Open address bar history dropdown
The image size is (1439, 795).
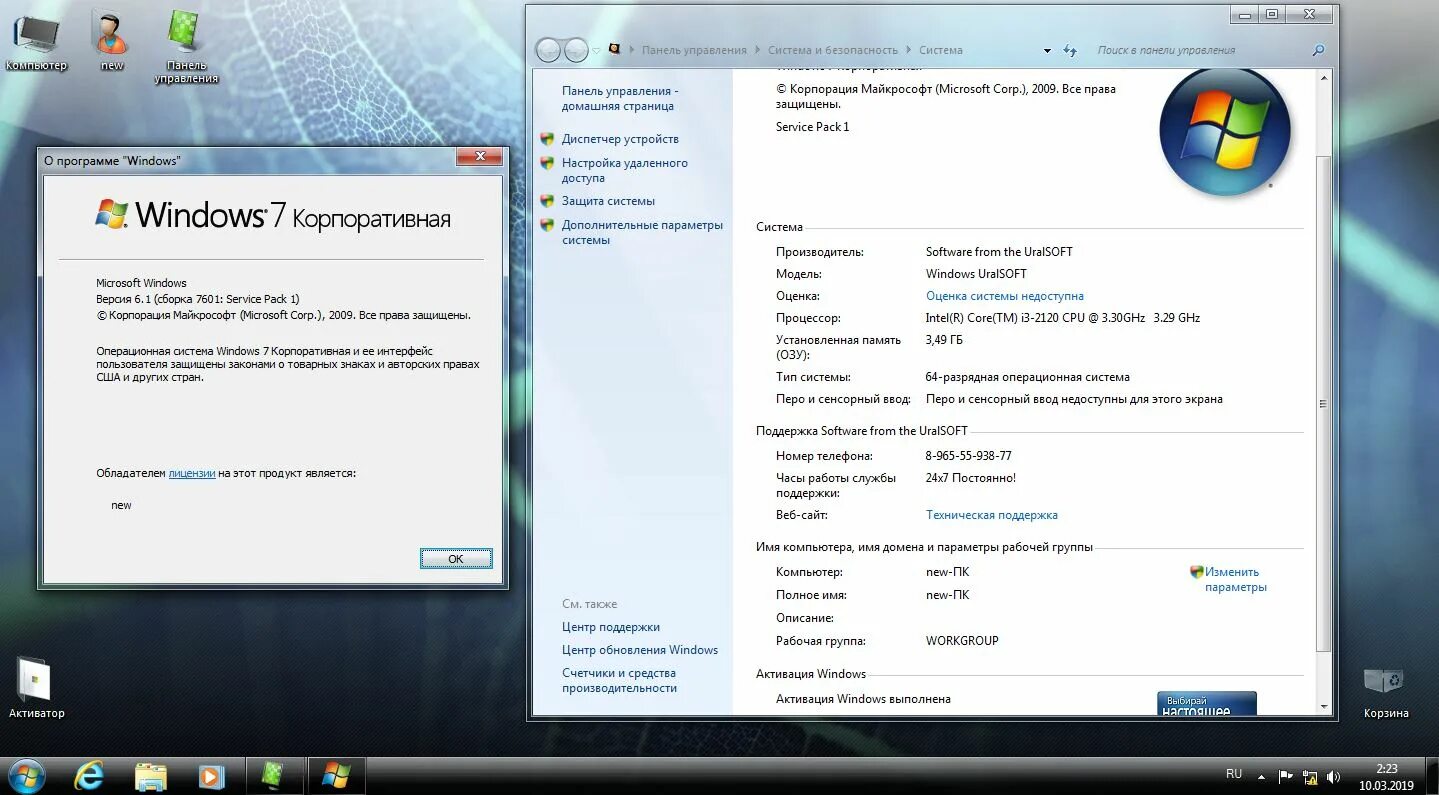coord(1047,50)
